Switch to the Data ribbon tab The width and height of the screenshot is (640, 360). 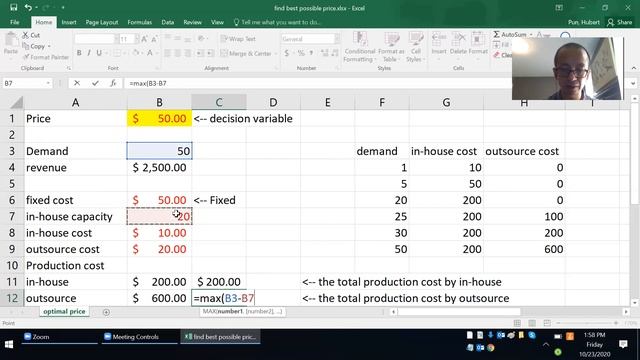(x=167, y=22)
